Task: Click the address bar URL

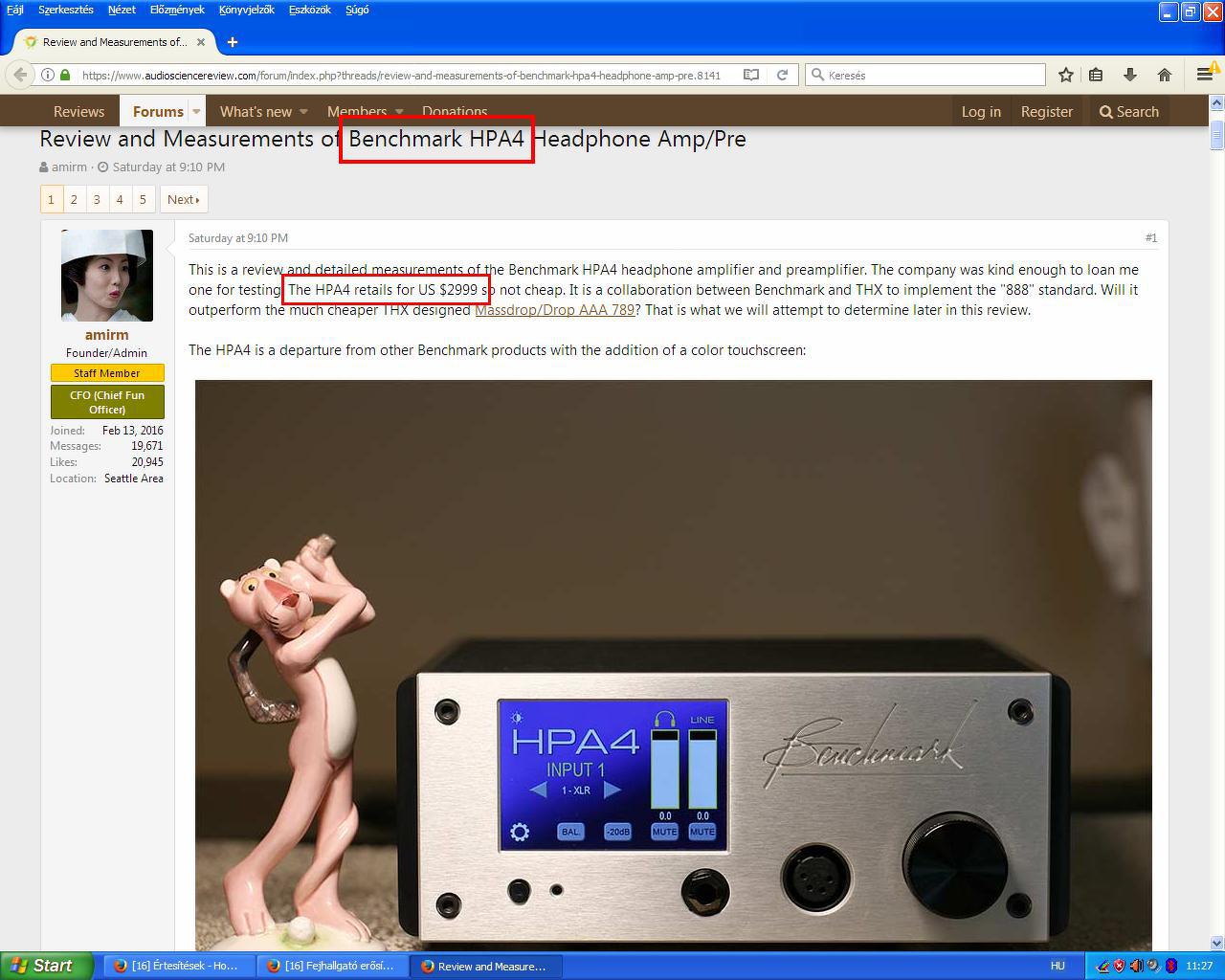Action: click(x=402, y=75)
